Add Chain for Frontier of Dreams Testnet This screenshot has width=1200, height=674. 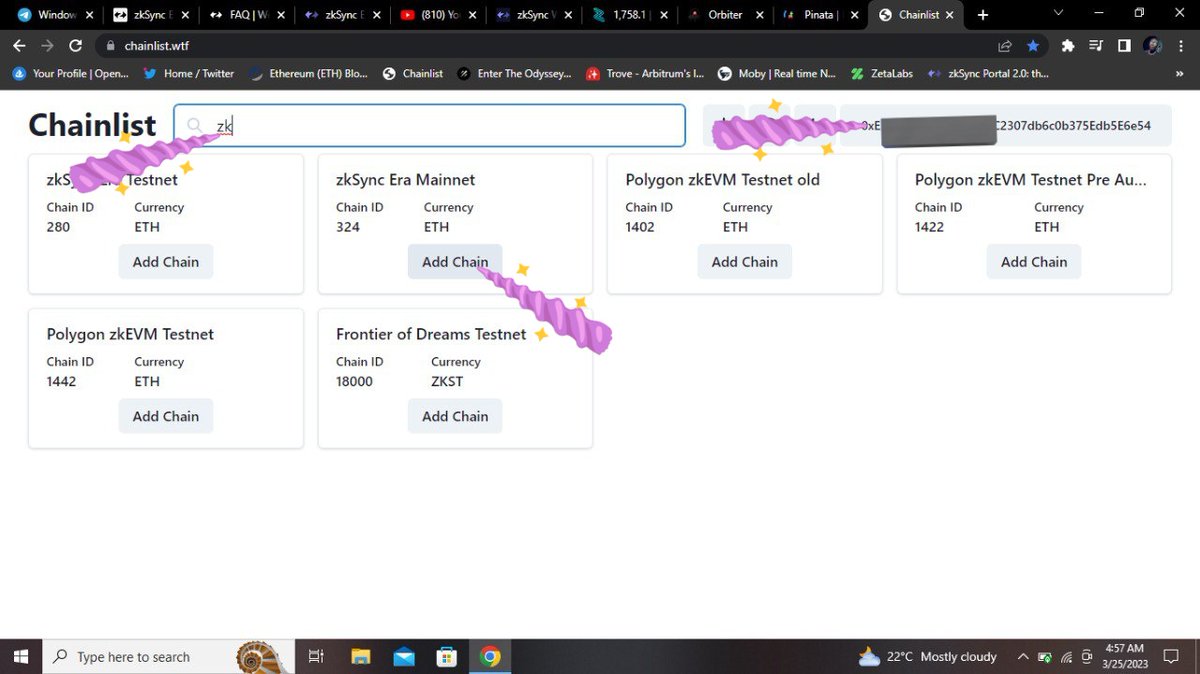point(455,416)
